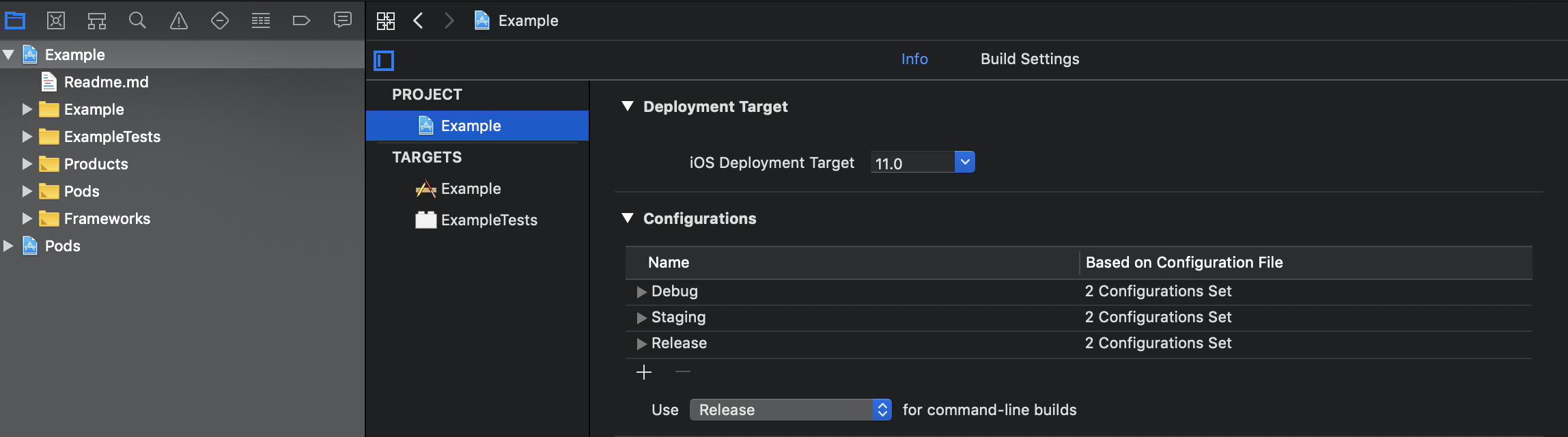Click Release's 2 Configurations Set cell
The width and height of the screenshot is (1568, 437).
[x=1158, y=343]
